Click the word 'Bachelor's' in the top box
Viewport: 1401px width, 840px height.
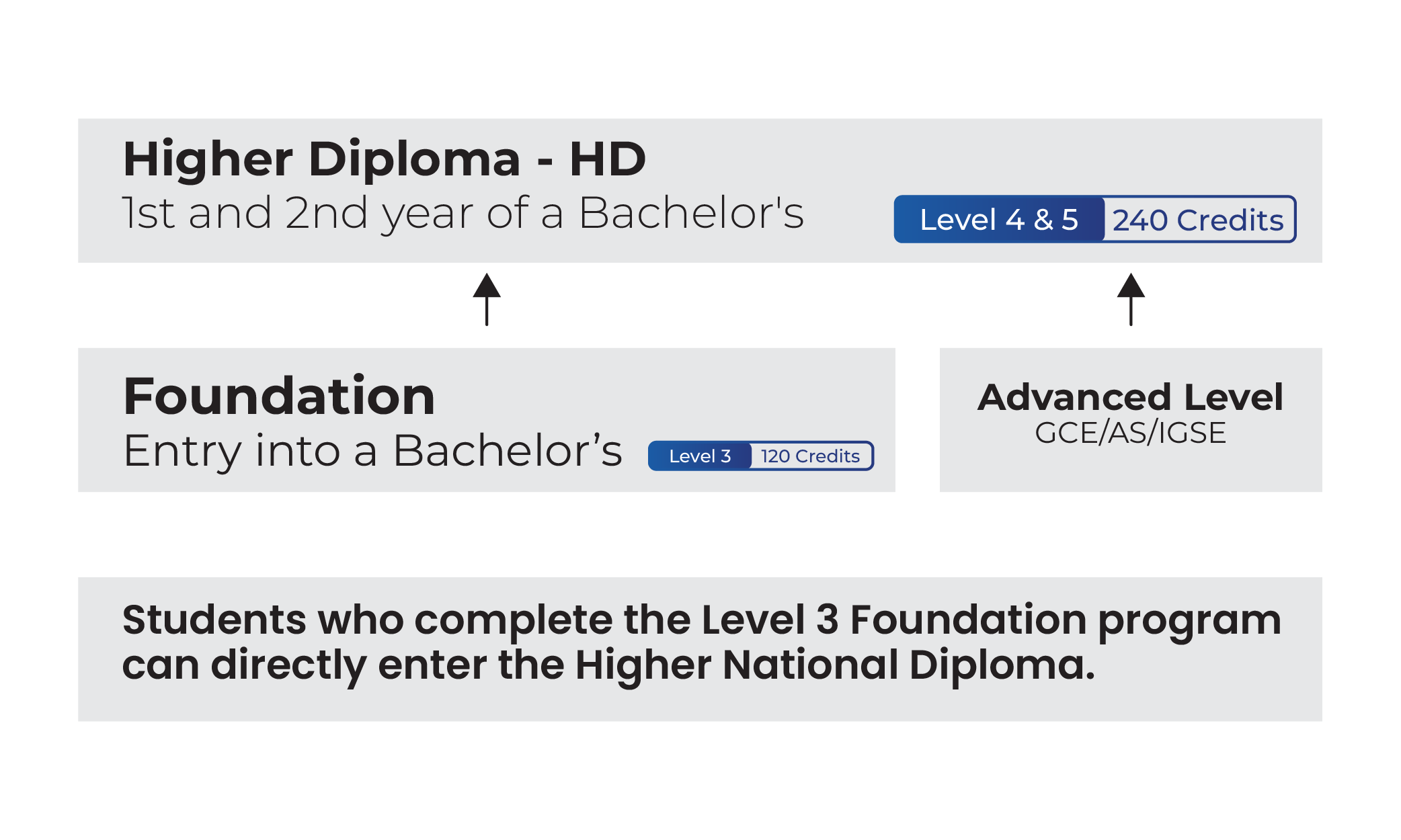691,214
